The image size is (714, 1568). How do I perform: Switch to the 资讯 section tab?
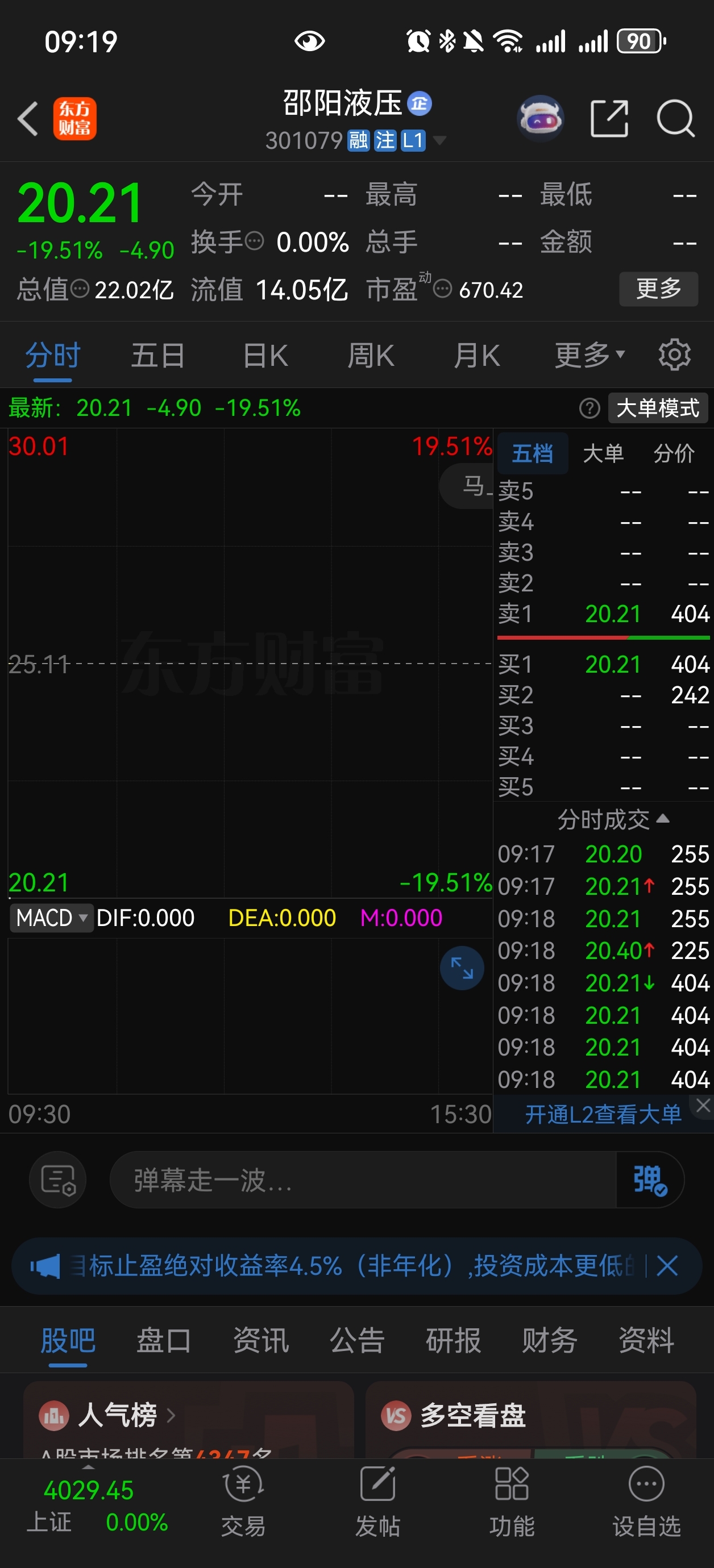pos(261,1340)
